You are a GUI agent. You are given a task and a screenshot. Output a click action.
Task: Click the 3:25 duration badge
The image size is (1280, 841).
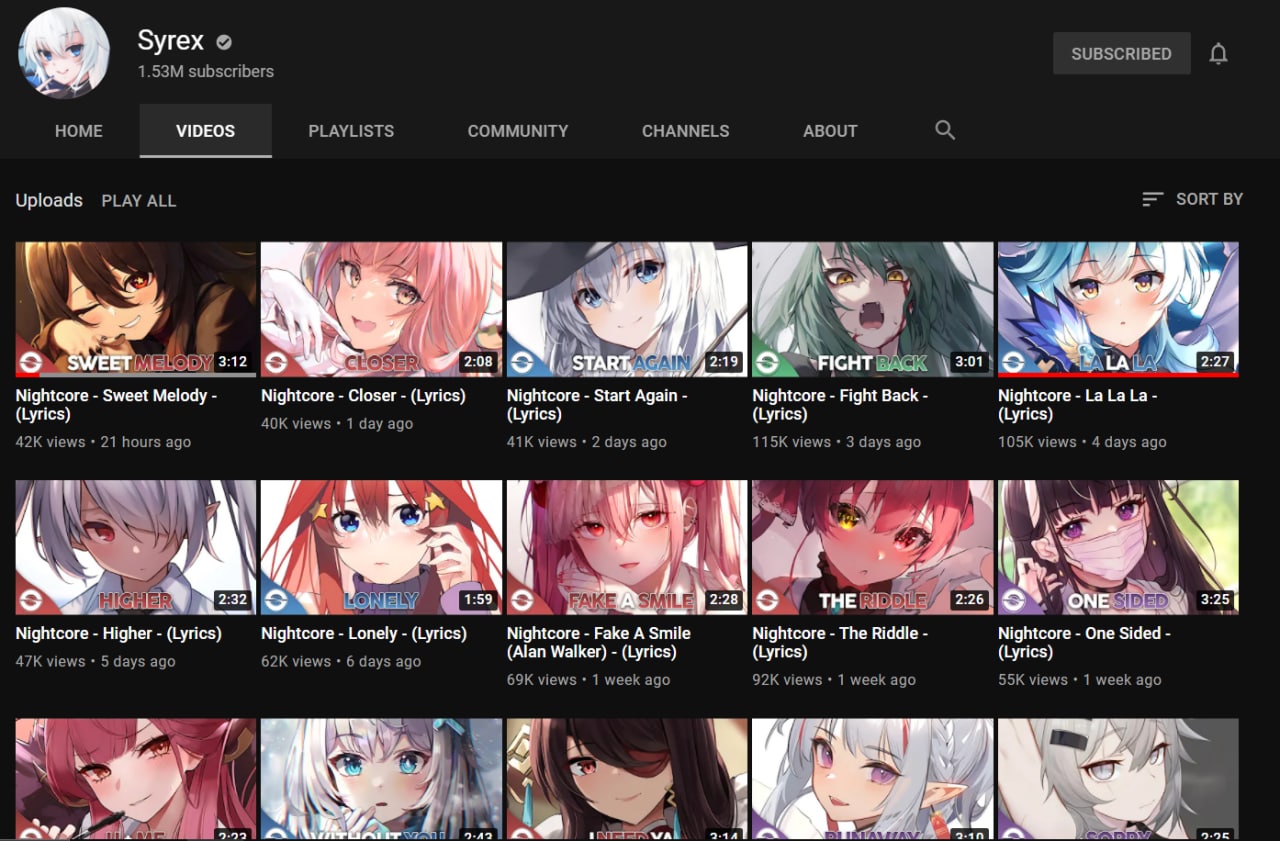tap(1215, 600)
